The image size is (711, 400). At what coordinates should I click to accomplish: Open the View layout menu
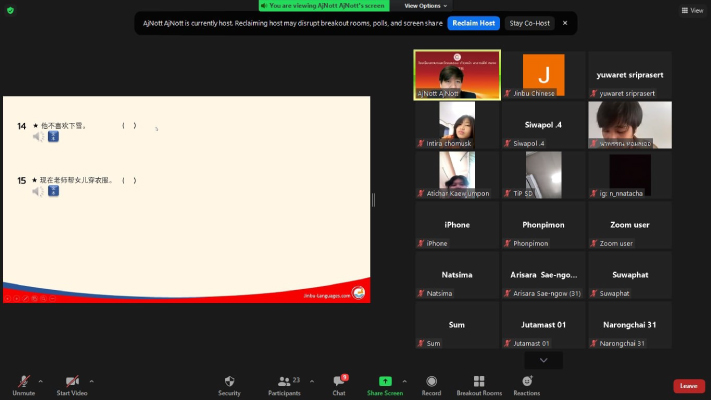click(x=691, y=10)
